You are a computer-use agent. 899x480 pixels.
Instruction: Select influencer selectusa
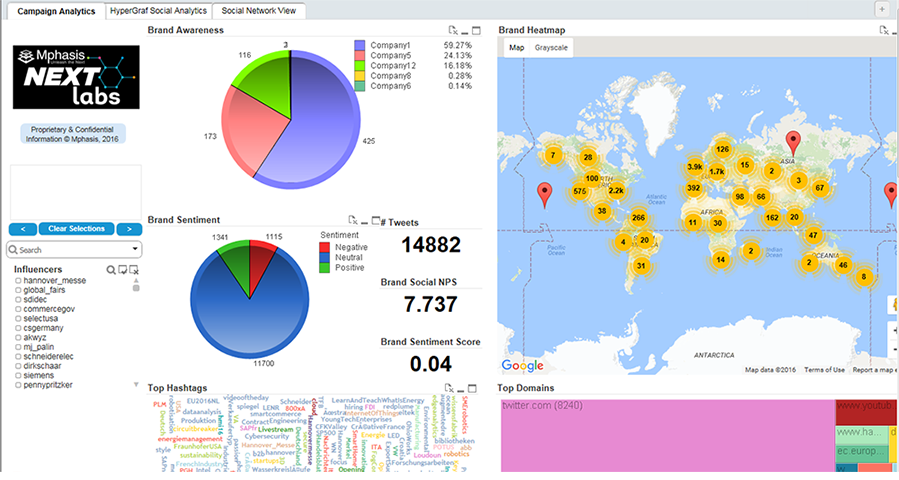point(37,318)
